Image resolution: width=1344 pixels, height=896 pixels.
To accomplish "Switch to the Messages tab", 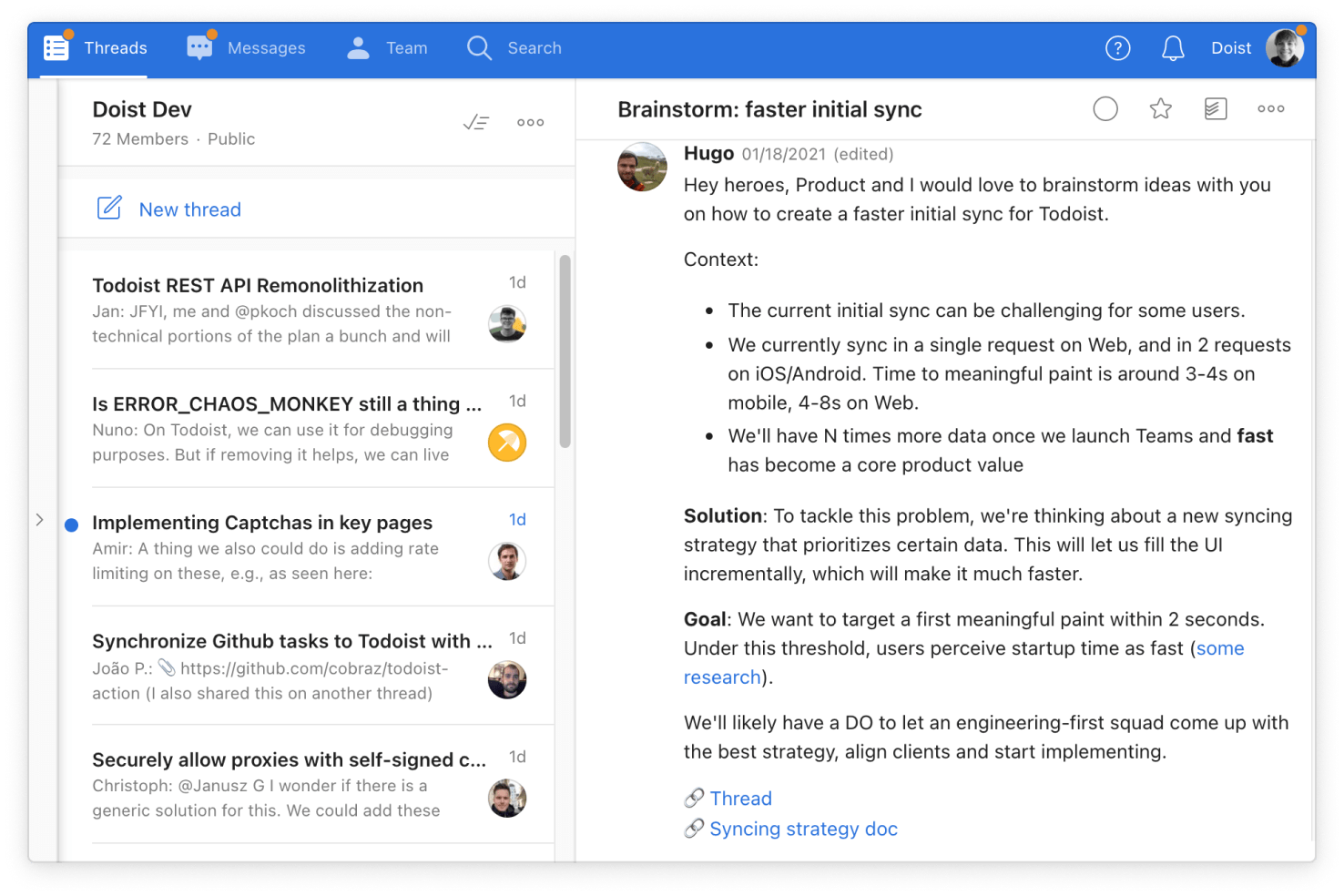I will coord(246,48).
